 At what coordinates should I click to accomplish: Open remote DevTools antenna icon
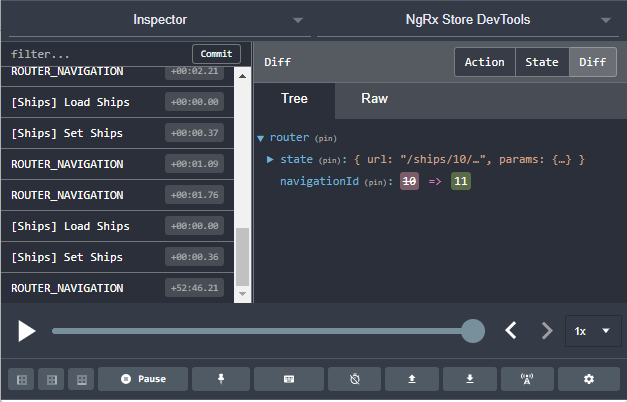[527, 379]
